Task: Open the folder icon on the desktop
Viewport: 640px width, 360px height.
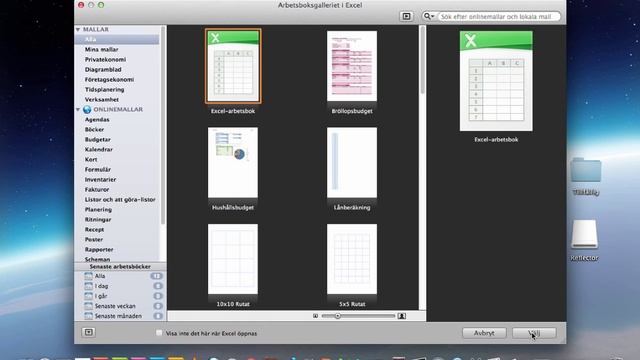Action: pyautogui.click(x=586, y=170)
